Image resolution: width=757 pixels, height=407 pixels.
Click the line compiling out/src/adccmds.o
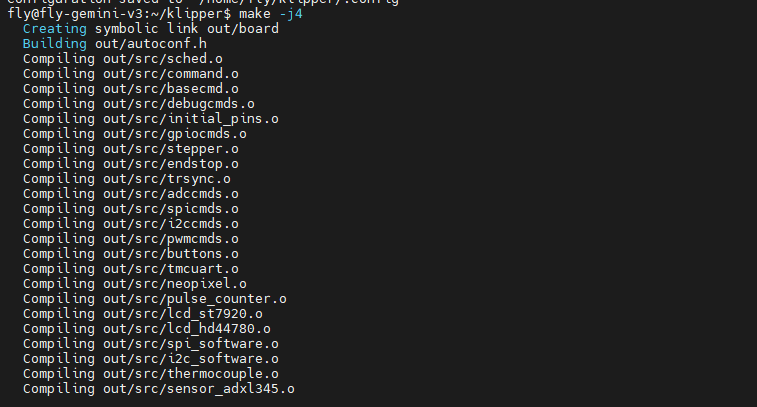(130, 194)
